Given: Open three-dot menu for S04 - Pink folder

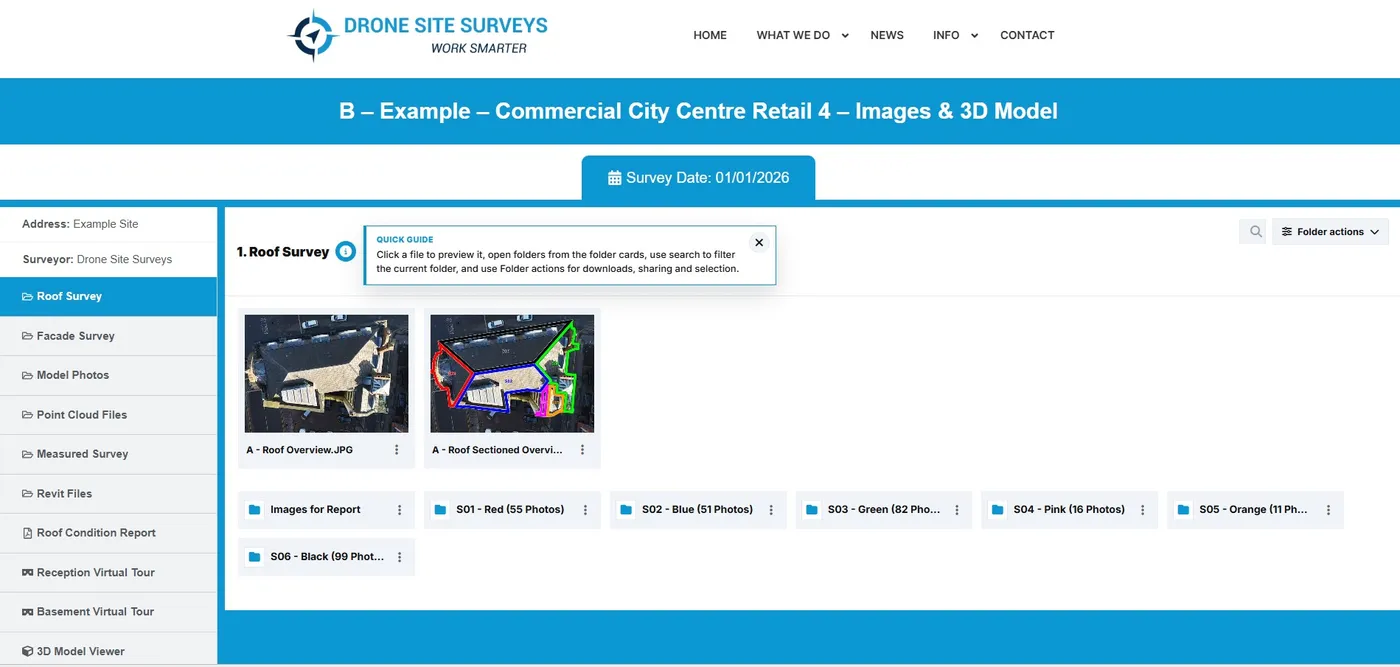Looking at the screenshot, I should pyautogui.click(x=1143, y=510).
